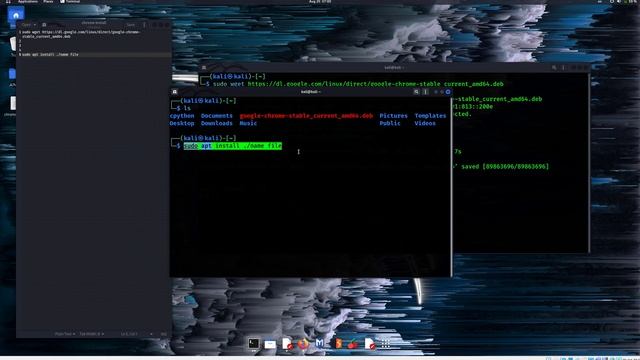This screenshot has height=360, width=640.
Task: Open the Applications menu in top bar
Action: tap(28, 2)
